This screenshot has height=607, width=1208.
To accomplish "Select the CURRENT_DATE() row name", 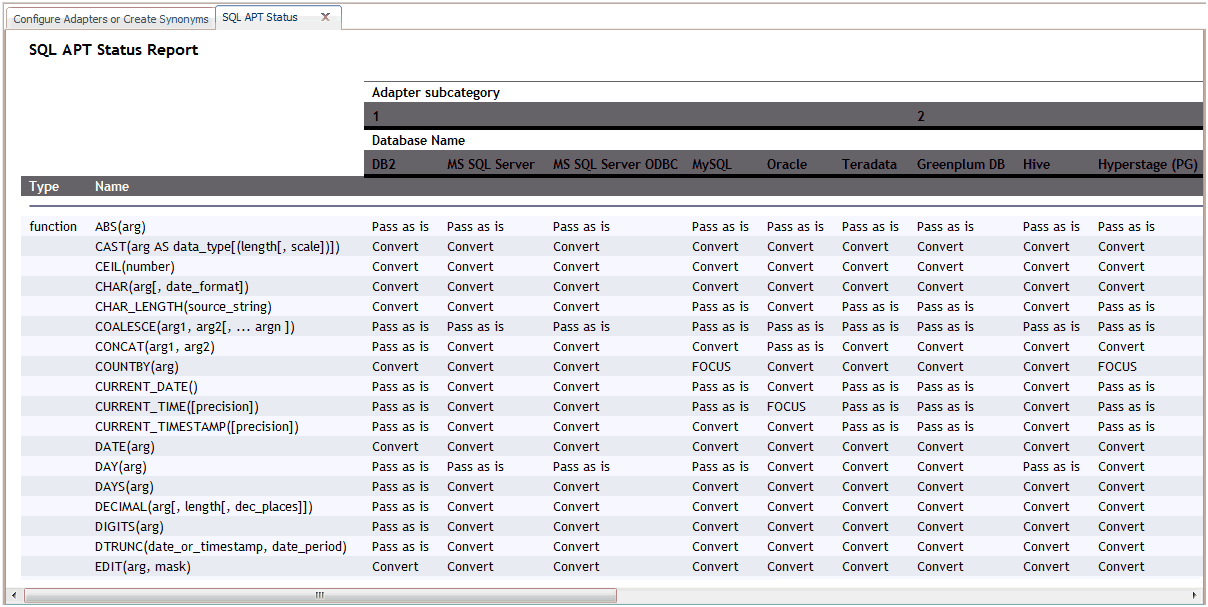I will coord(147,386).
